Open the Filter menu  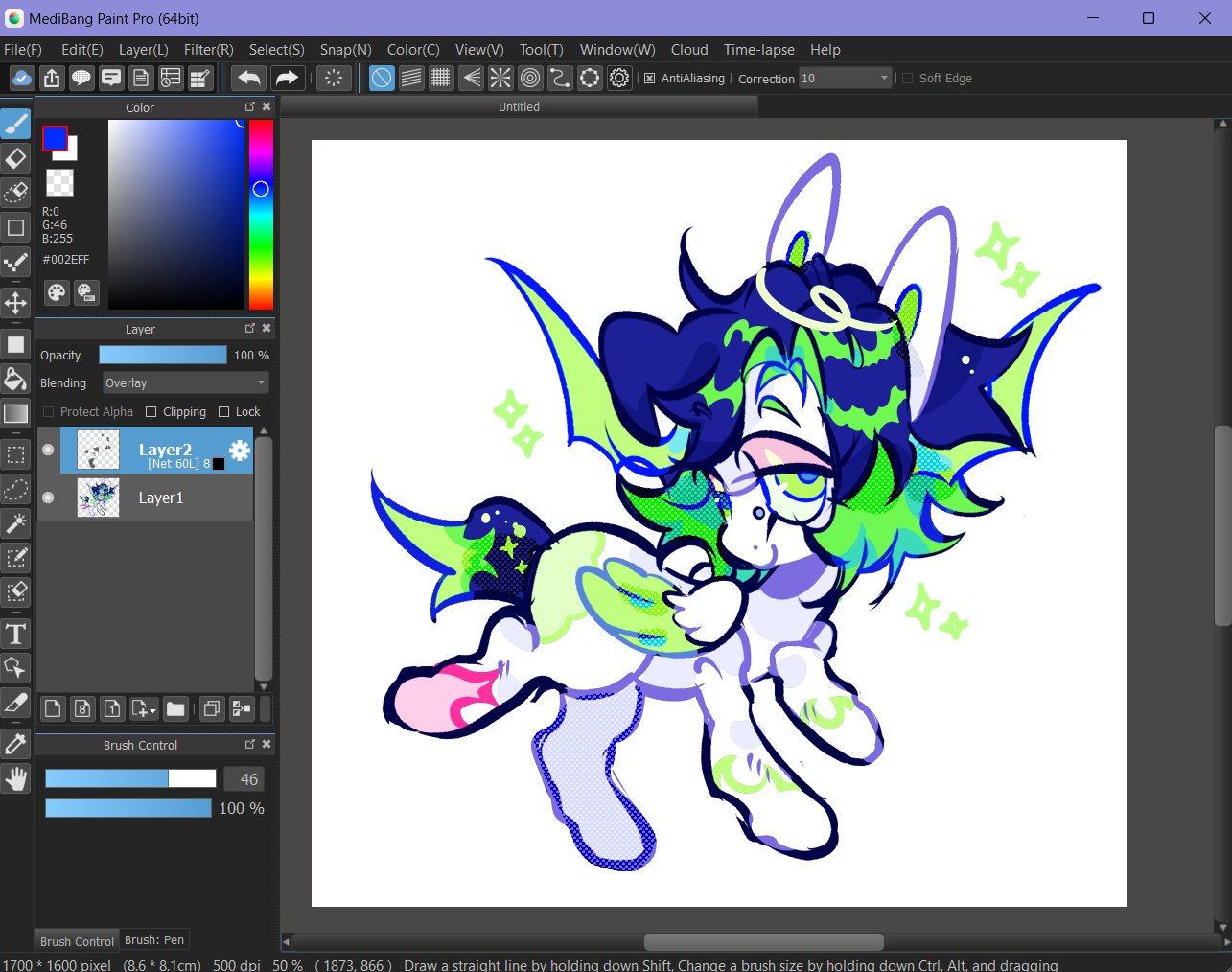209,50
